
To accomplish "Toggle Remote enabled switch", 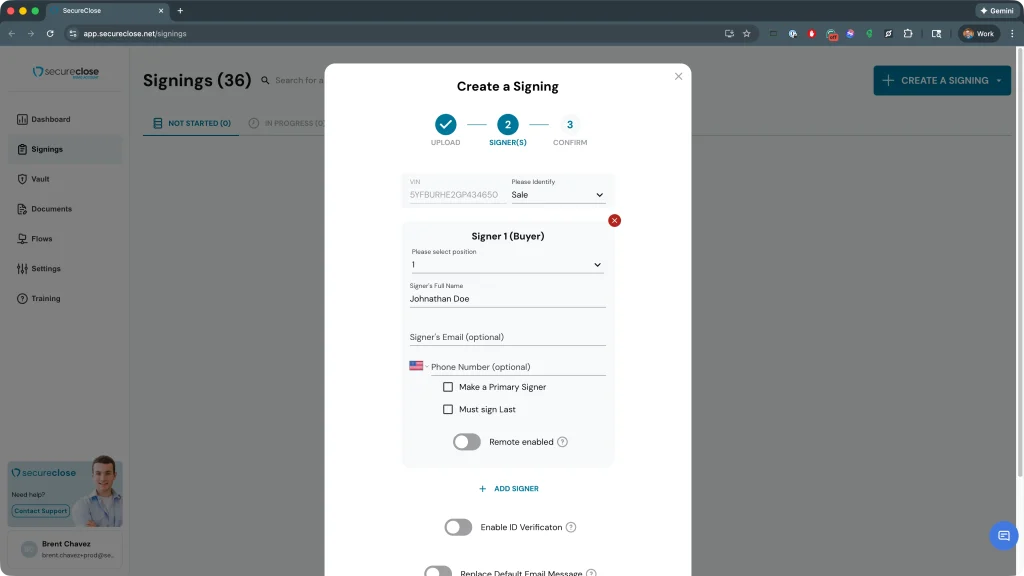I will (x=467, y=442).
